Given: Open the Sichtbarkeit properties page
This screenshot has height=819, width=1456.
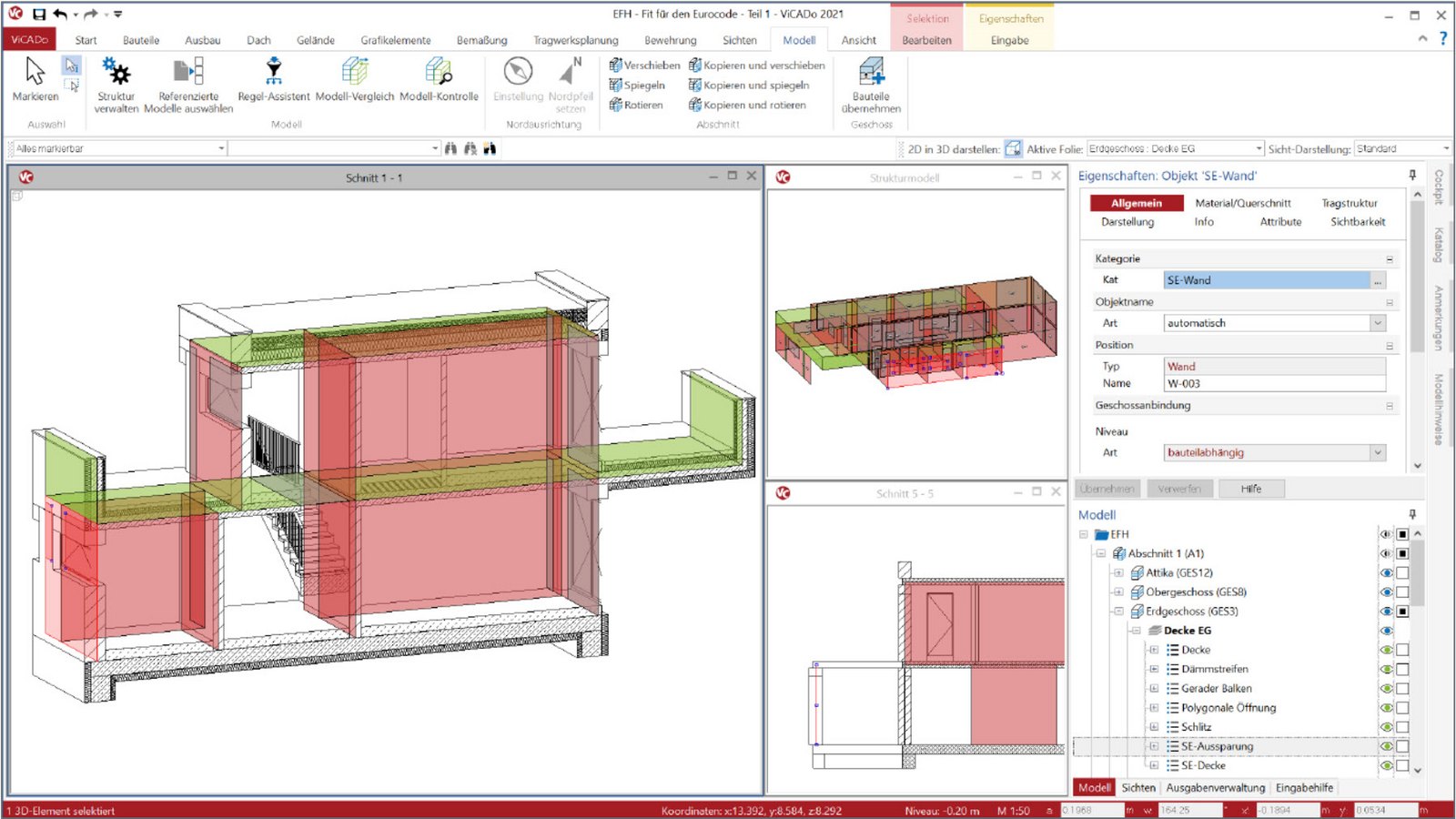Looking at the screenshot, I should pyautogui.click(x=1358, y=222).
